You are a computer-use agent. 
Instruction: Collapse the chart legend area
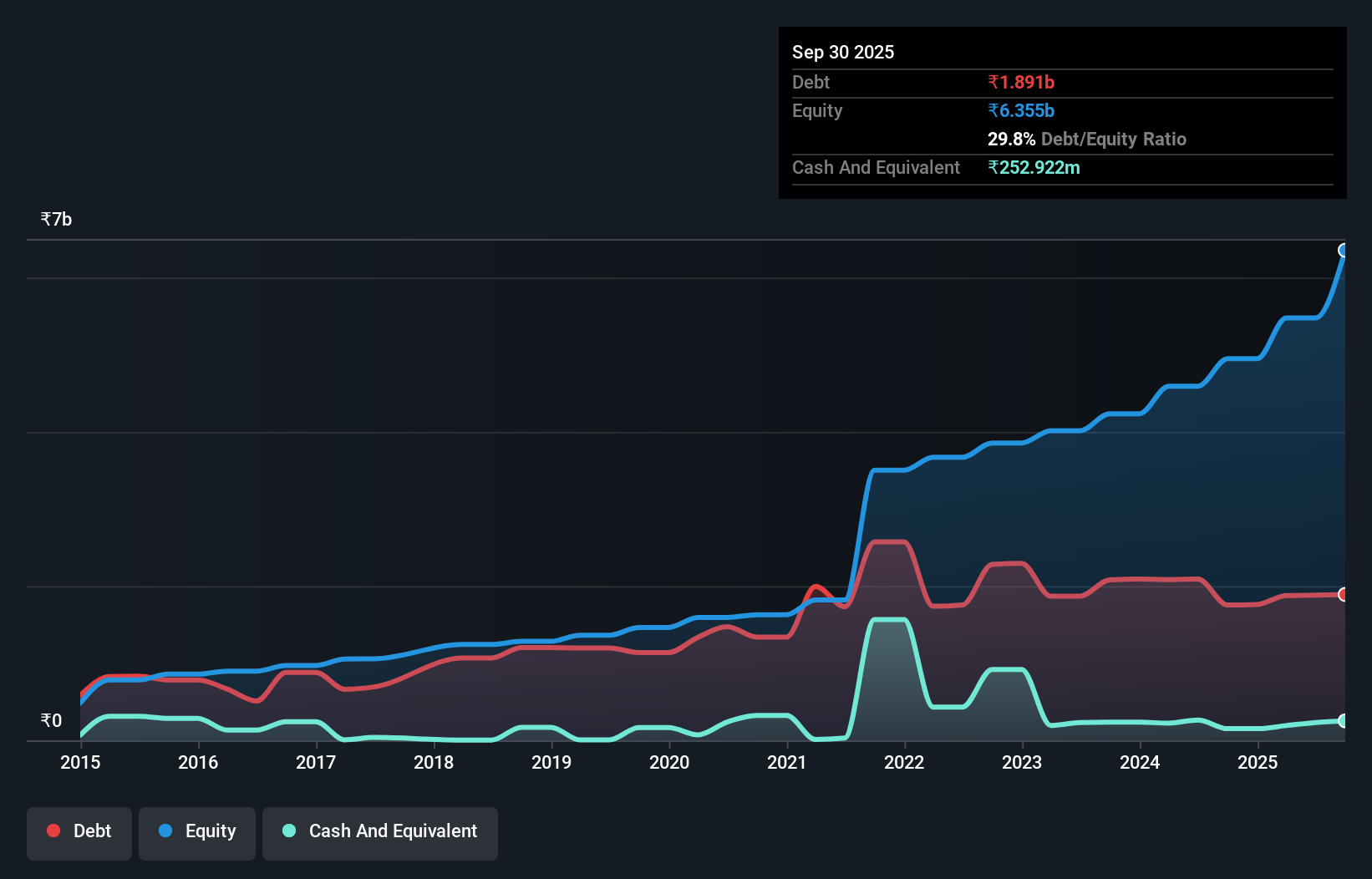click(261, 833)
